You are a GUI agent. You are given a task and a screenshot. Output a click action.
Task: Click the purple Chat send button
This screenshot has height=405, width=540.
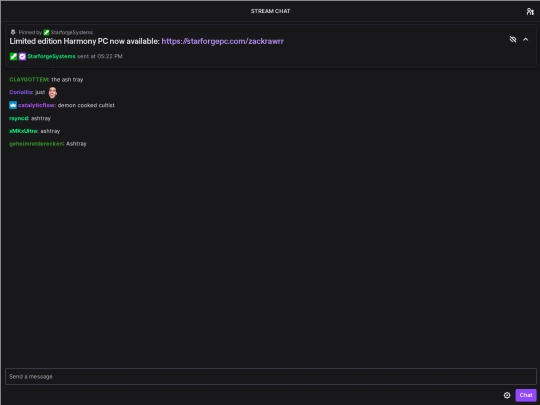coord(526,395)
